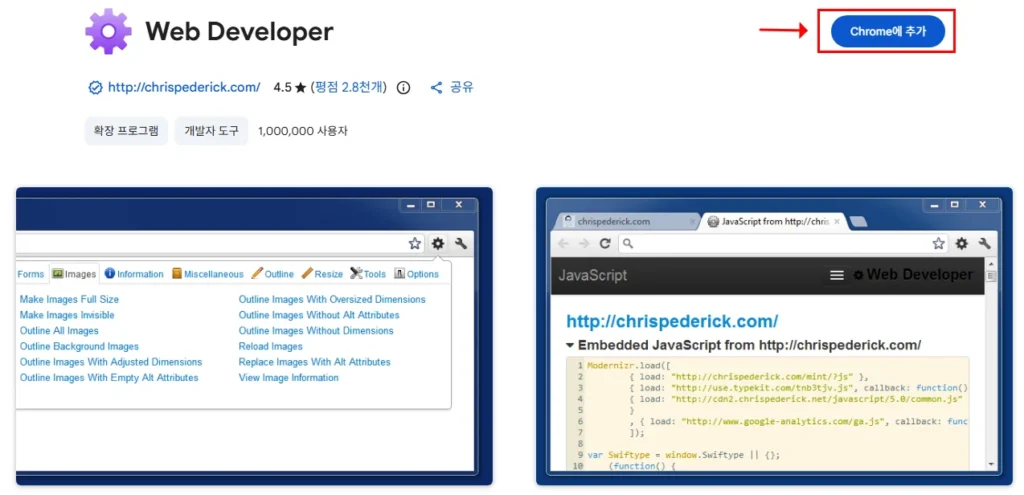Image resolution: width=1024 pixels, height=495 pixels.
Task: Click the wrench icon in right screenshot toolbar
Action: click(985, 244)
